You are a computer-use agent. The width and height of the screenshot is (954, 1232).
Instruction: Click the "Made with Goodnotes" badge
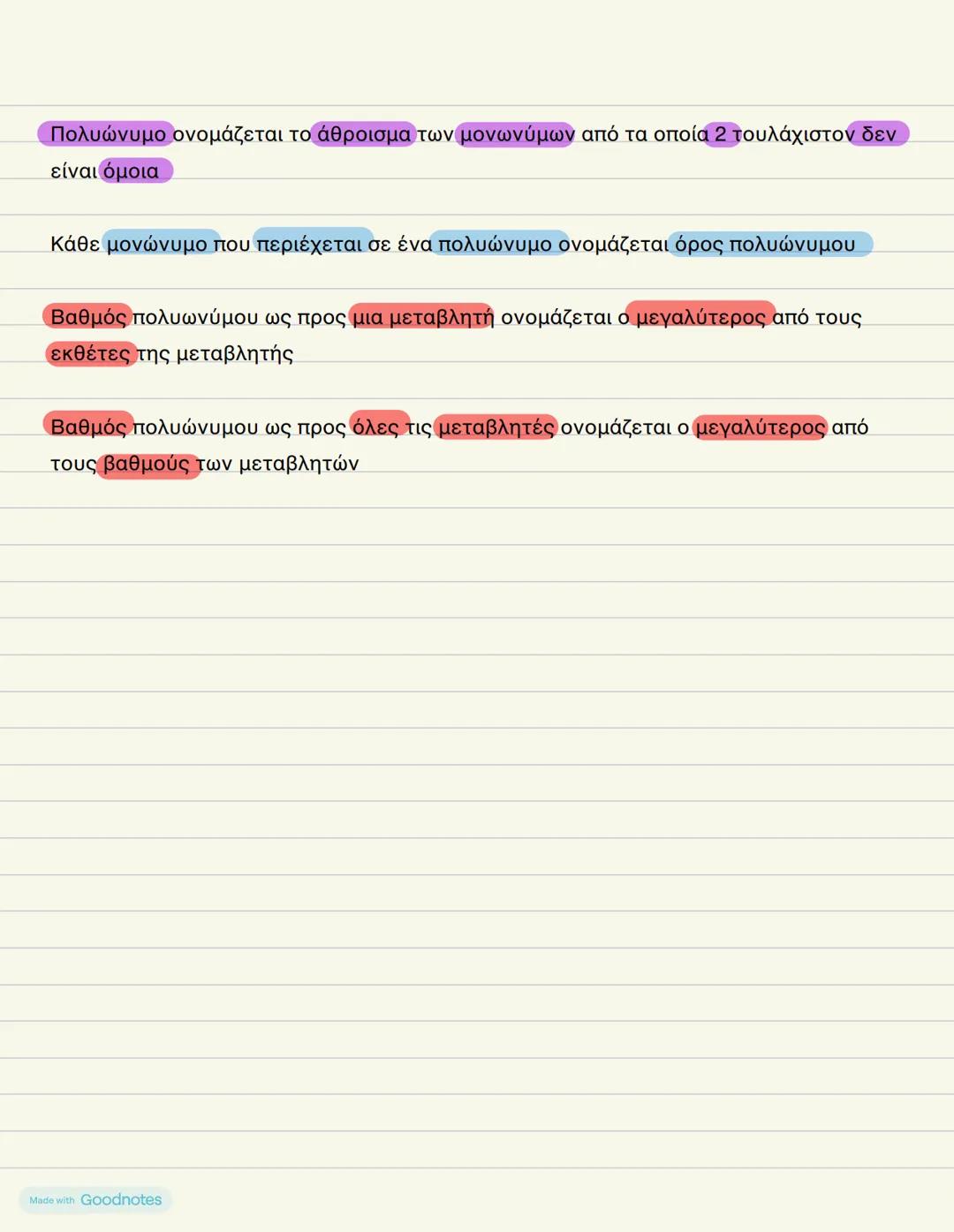tap(95, 1199)
